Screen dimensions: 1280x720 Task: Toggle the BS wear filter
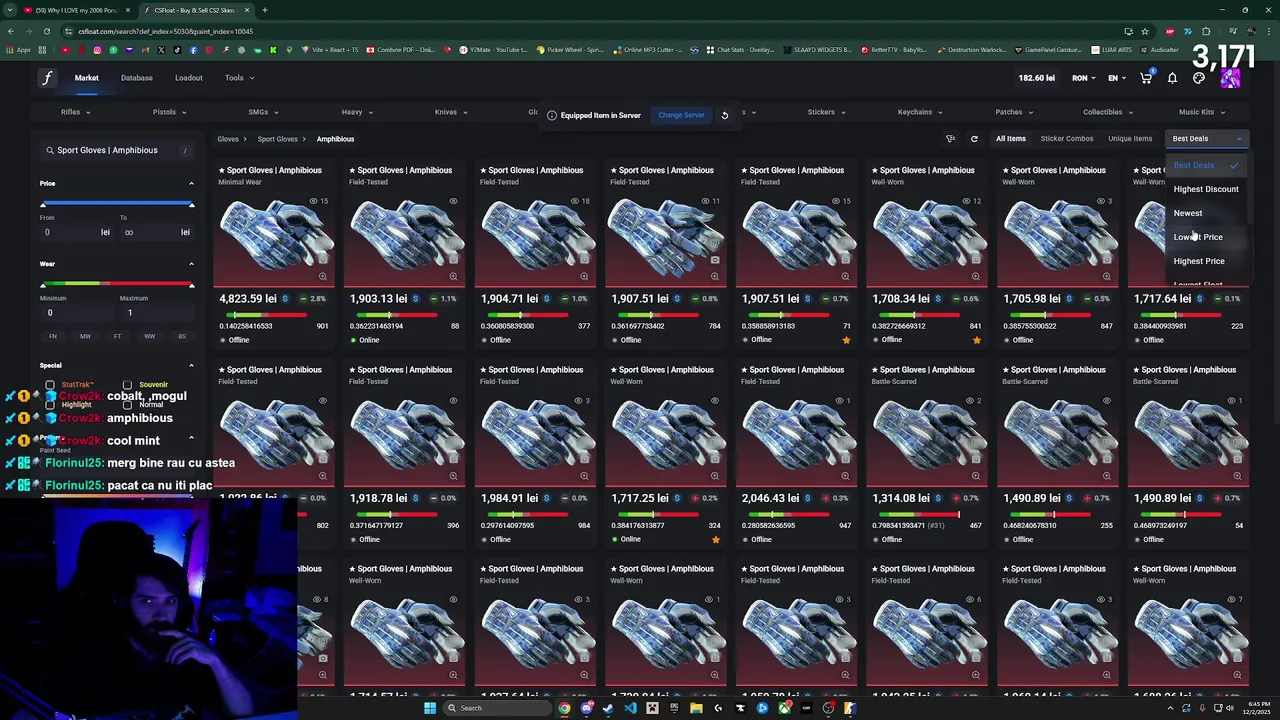point(181,336)
